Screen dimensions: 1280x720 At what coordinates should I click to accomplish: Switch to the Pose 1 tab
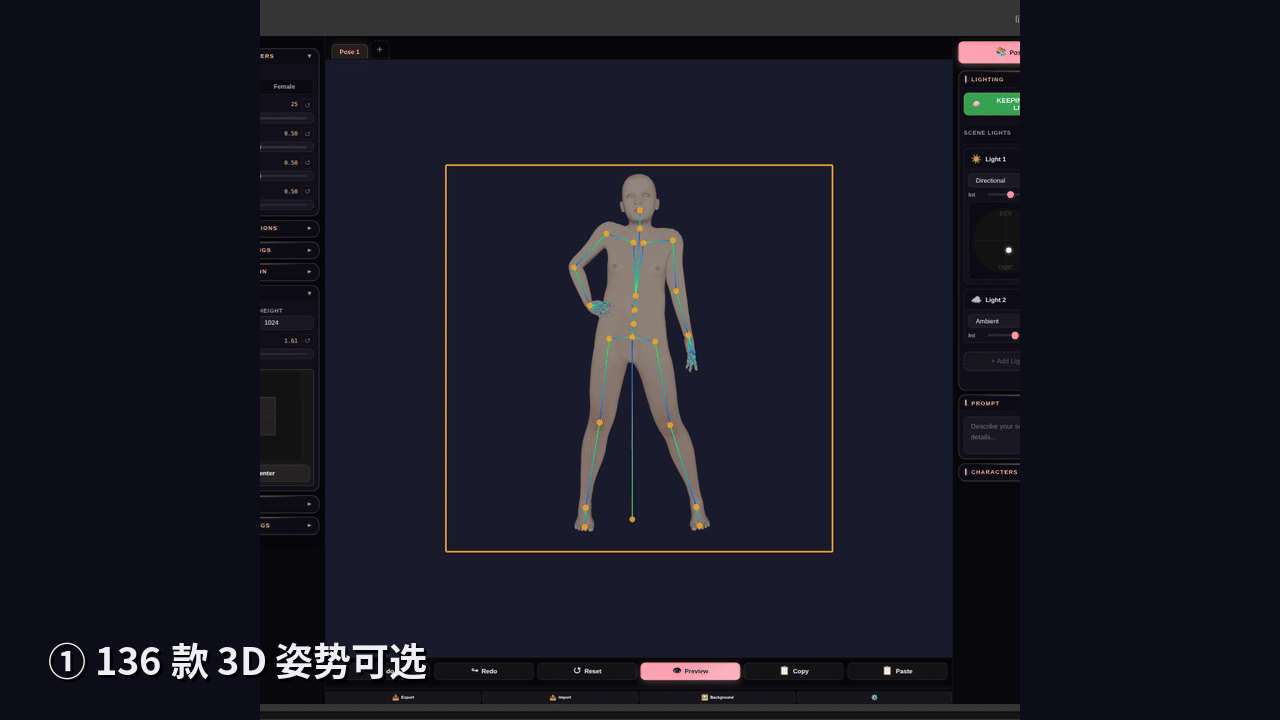[x=349, y=51]
